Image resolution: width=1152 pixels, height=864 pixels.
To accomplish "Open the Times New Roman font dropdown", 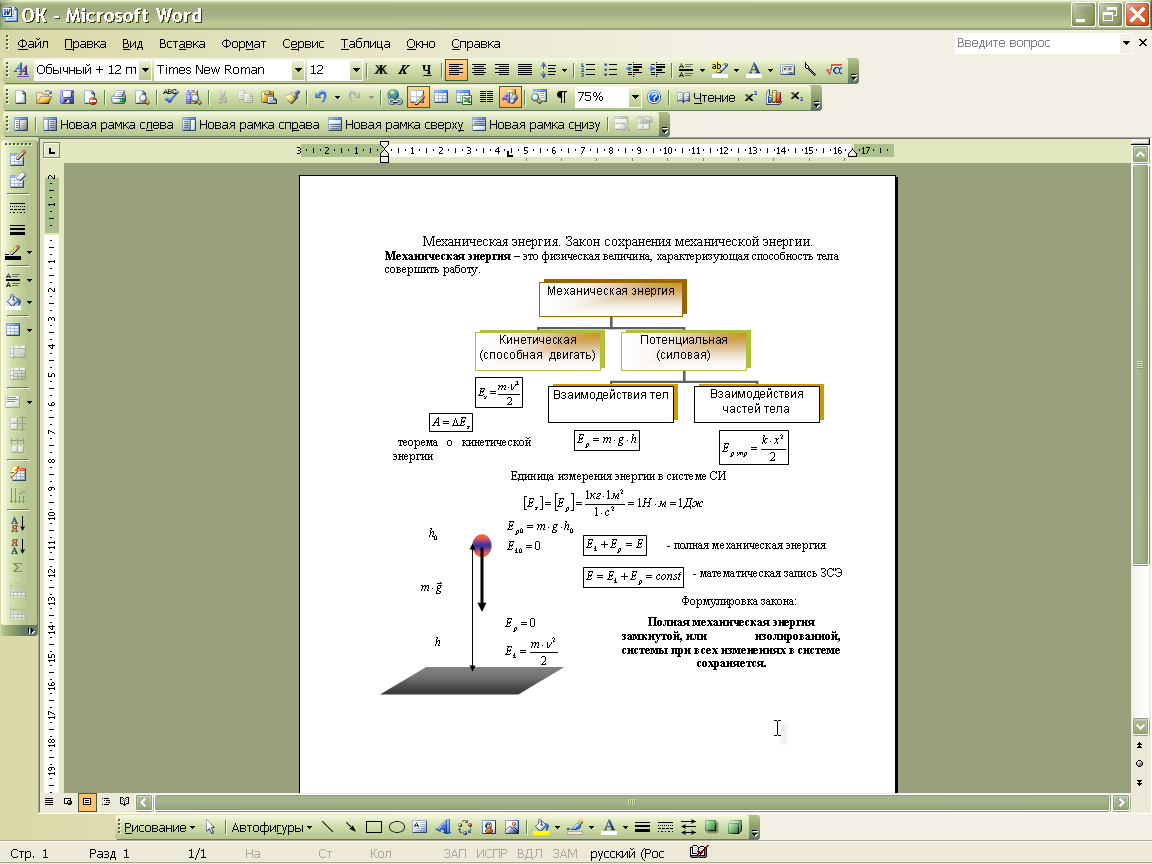I will click(x=298, y=70).
